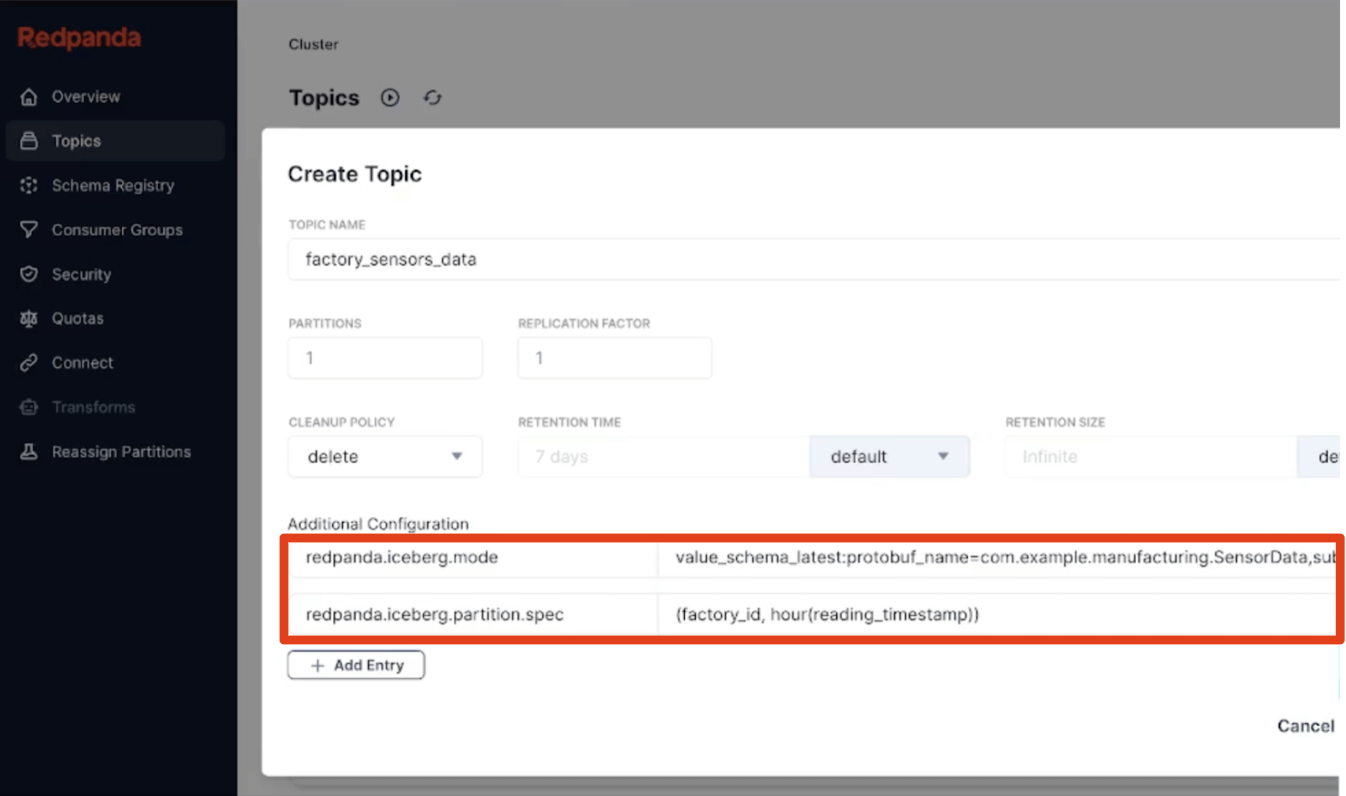Screen dimensions: 1346x796
Task: Click the Reassign Partitions icon
Action: (x=29, y=452)
